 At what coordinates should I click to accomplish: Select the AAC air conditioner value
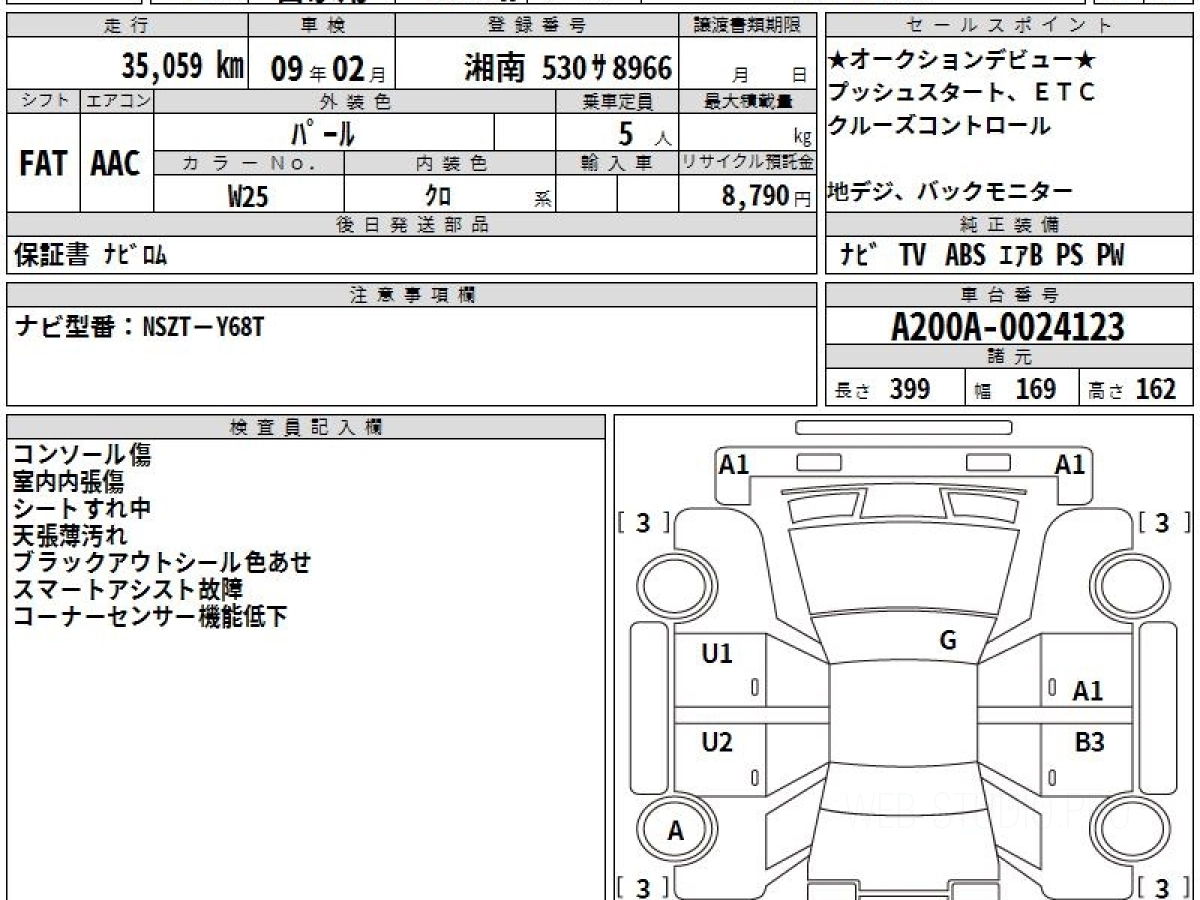click(116, 163)
